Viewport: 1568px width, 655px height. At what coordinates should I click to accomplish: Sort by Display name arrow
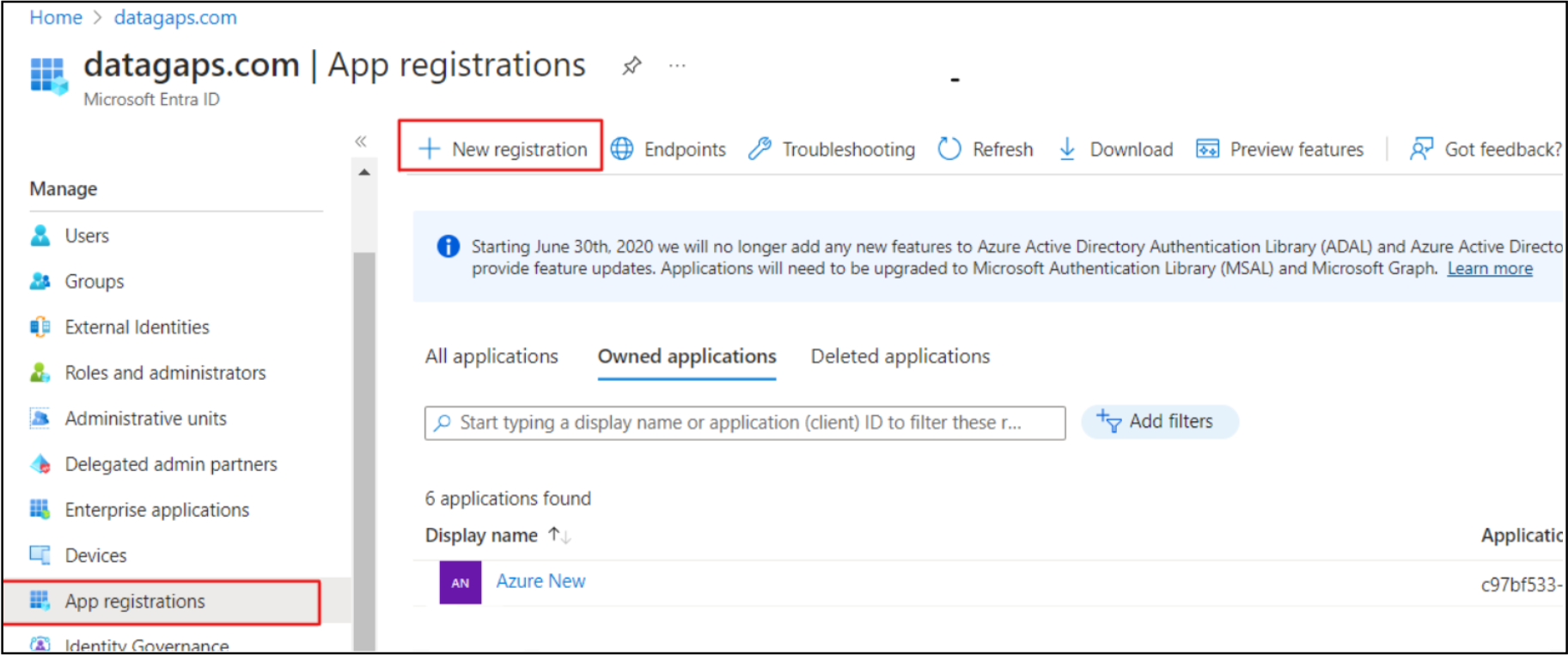559,535
